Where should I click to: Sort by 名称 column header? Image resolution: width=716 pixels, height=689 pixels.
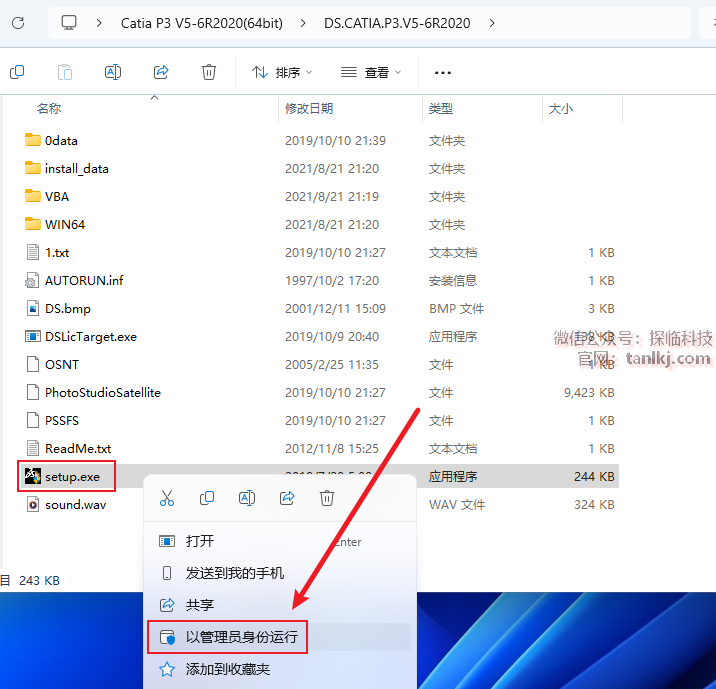[x=49, y=109]
